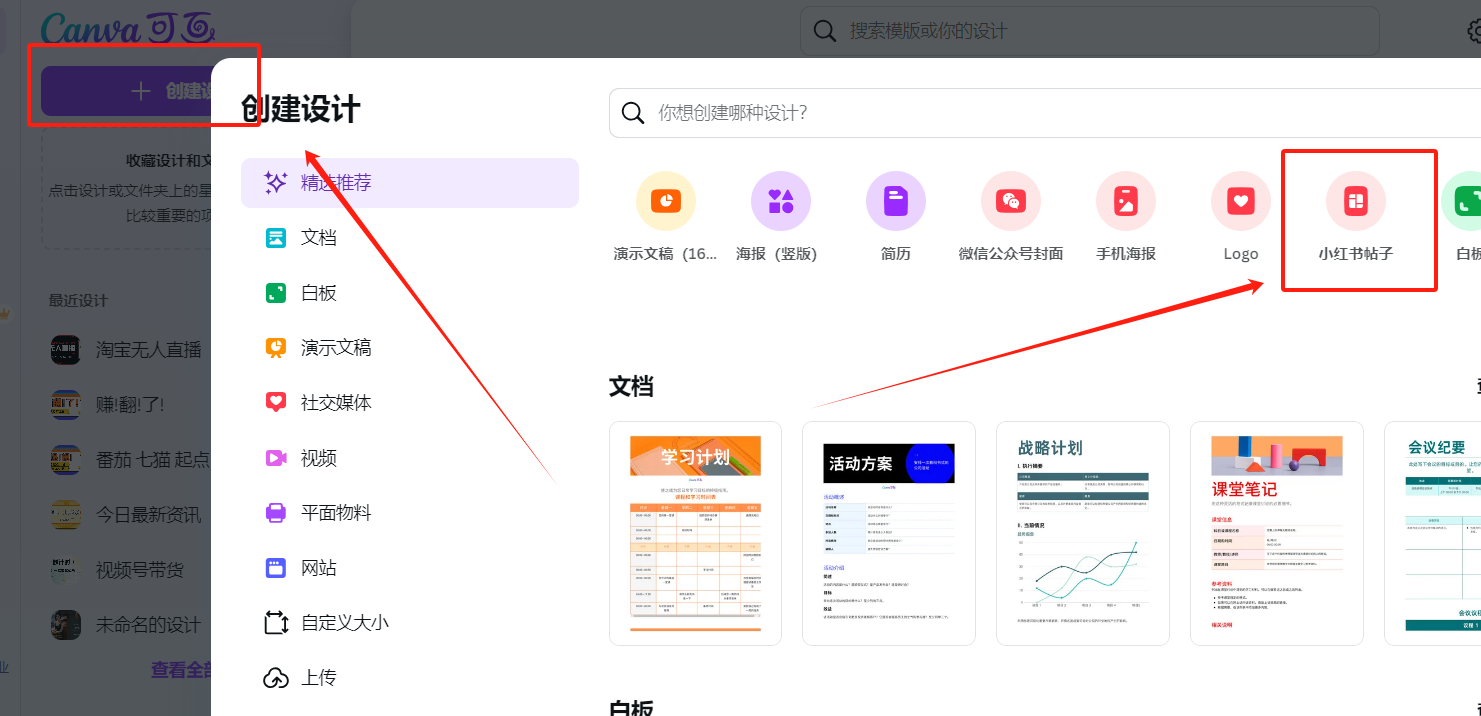Image resolution: width=1481 pixels, height=716 pixels.
Task: Open the 学习计划 document template thumbnail
Action: point(695,533)
